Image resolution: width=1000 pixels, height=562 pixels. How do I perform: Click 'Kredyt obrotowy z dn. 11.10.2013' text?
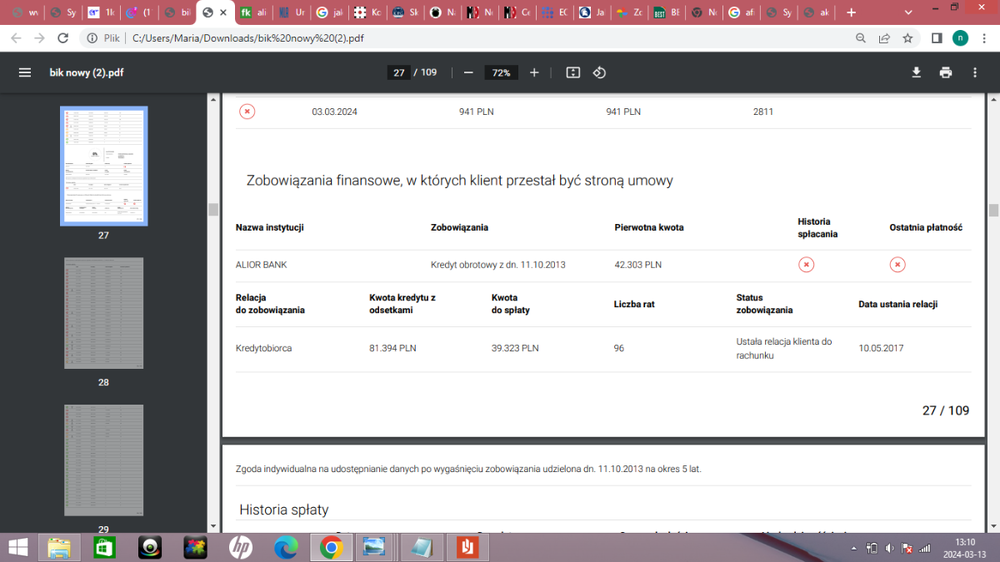click(x=498, y=265)
